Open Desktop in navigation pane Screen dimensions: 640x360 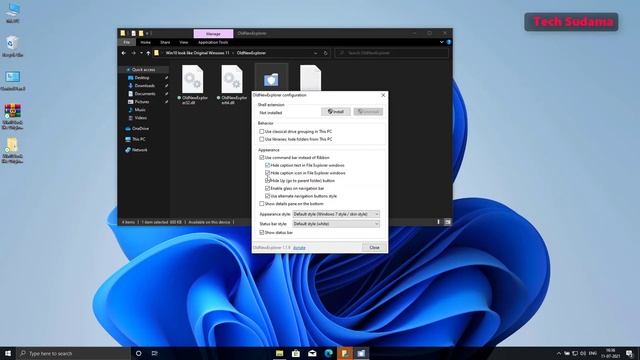(142, 78)
